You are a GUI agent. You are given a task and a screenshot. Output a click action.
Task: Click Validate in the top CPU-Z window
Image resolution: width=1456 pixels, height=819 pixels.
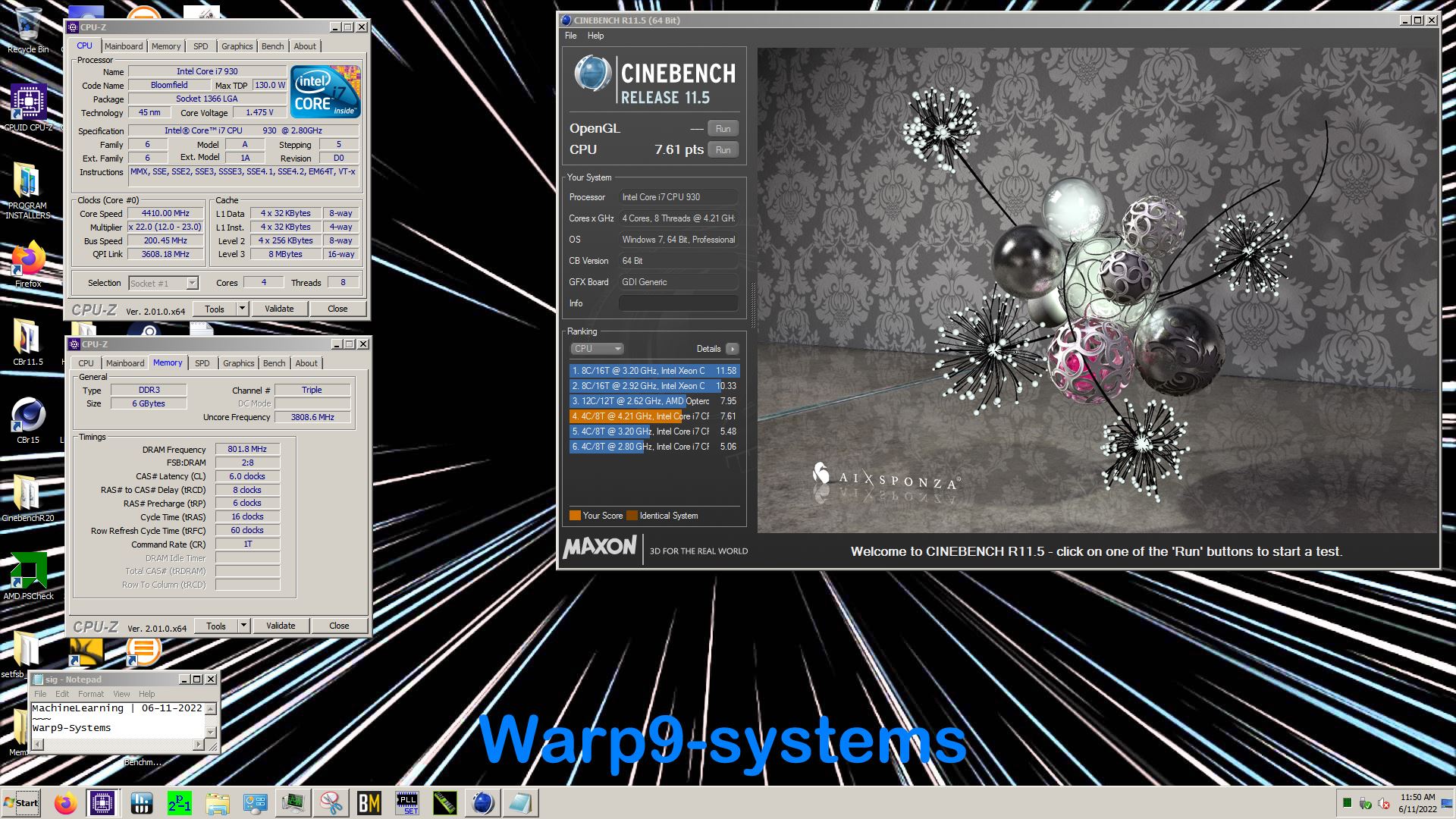(x=279, y=309)
